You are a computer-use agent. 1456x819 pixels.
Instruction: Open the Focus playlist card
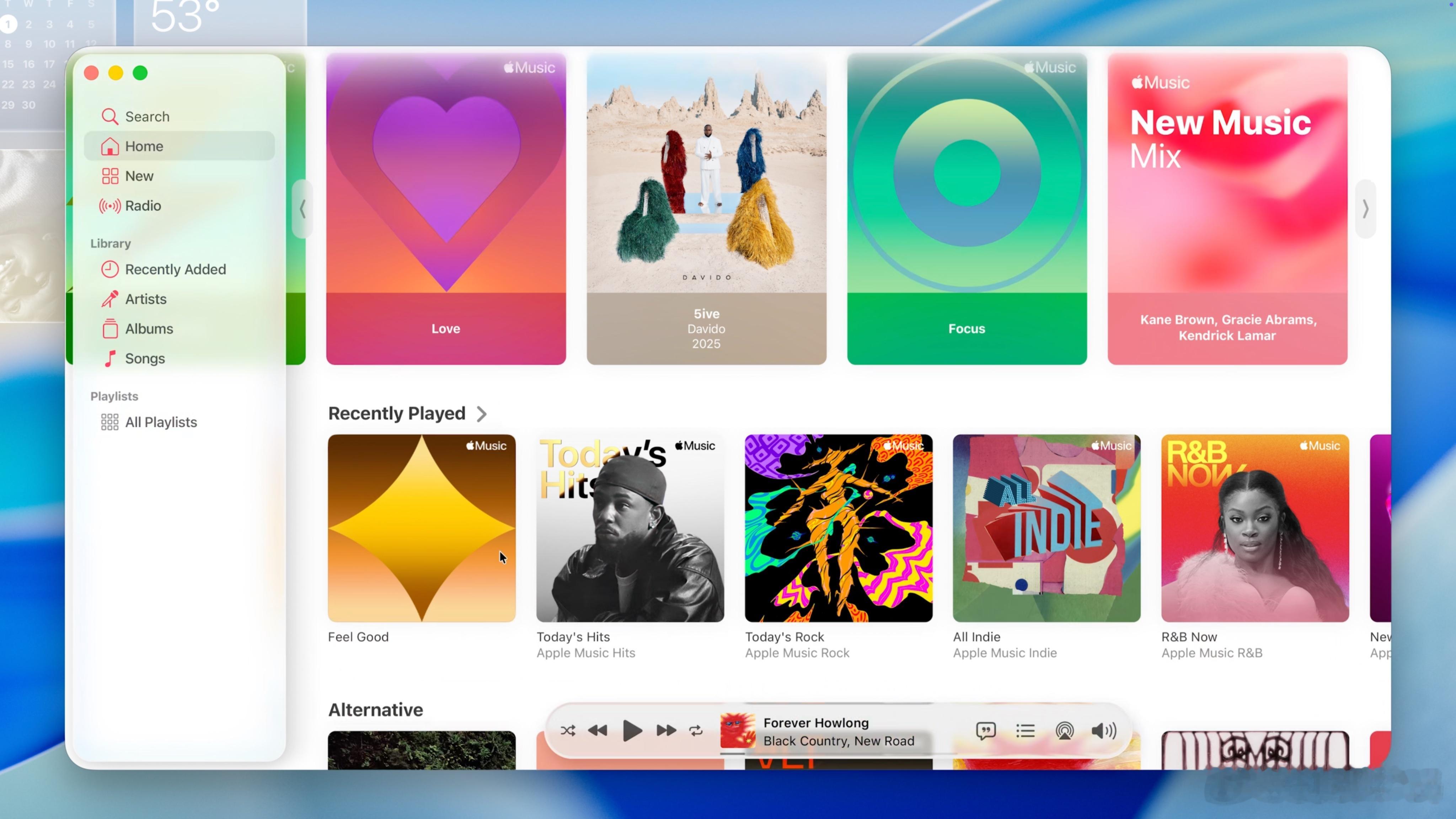tap(967, 209)
